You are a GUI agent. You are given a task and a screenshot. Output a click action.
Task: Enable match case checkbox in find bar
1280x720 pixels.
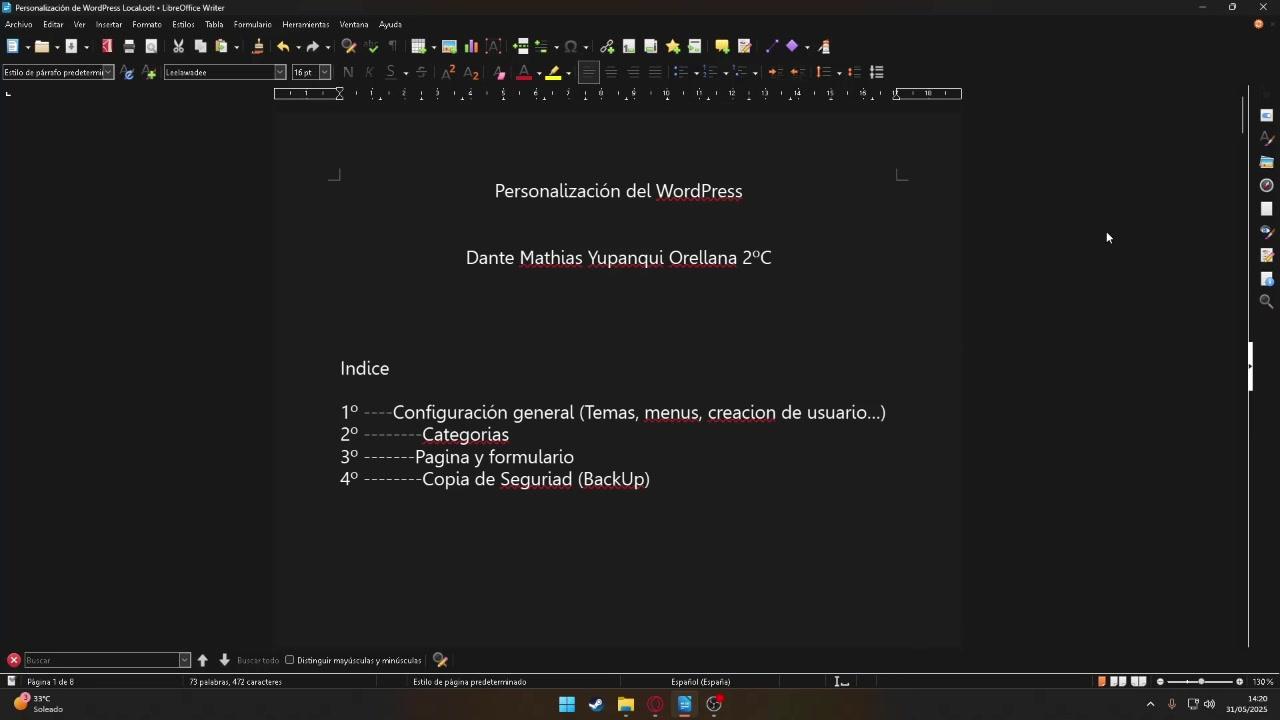coord(290,660)
